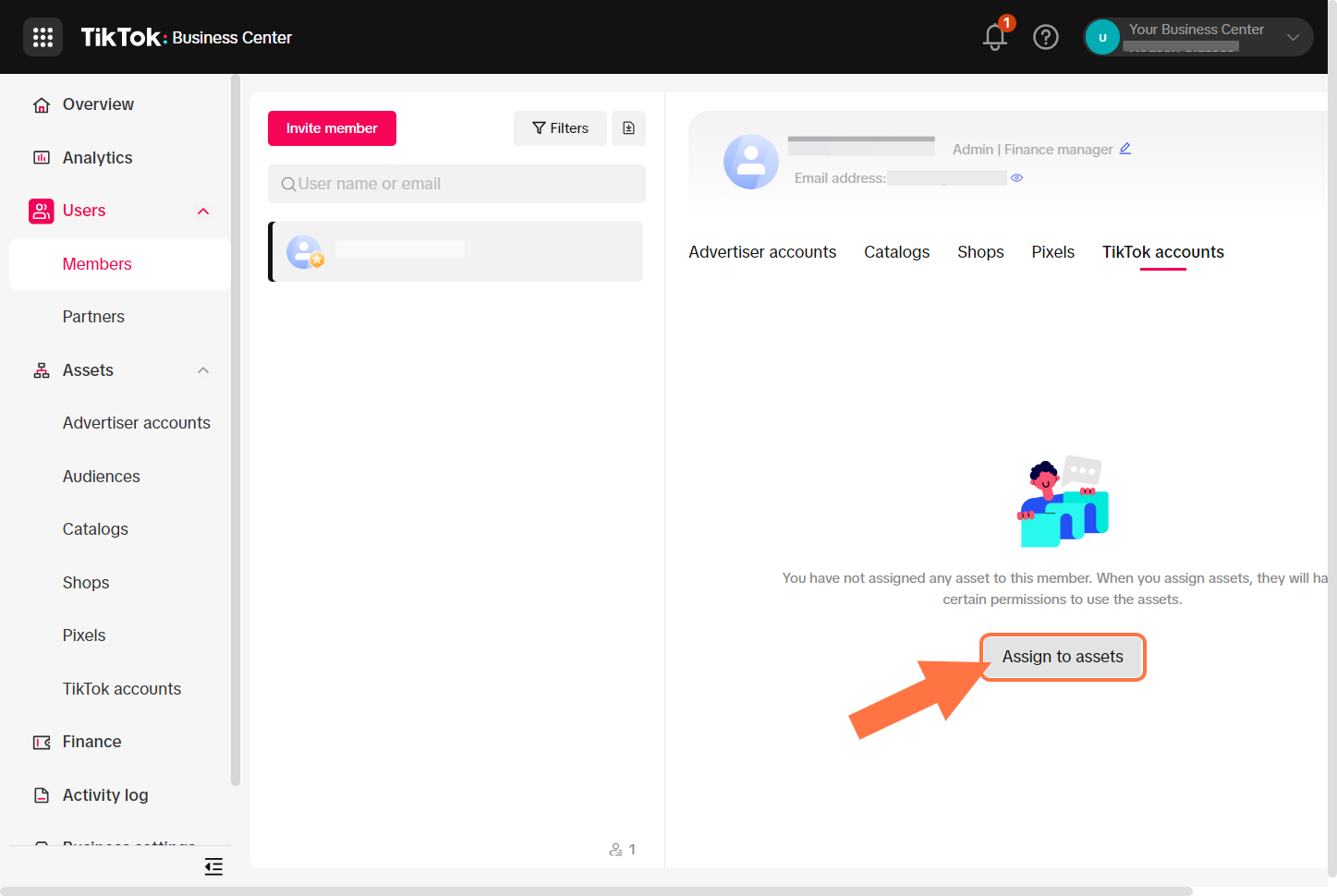Export member list via the download icon
Image resolution: width=1337 pixels, height=896 pixels.
click(629, 128)
